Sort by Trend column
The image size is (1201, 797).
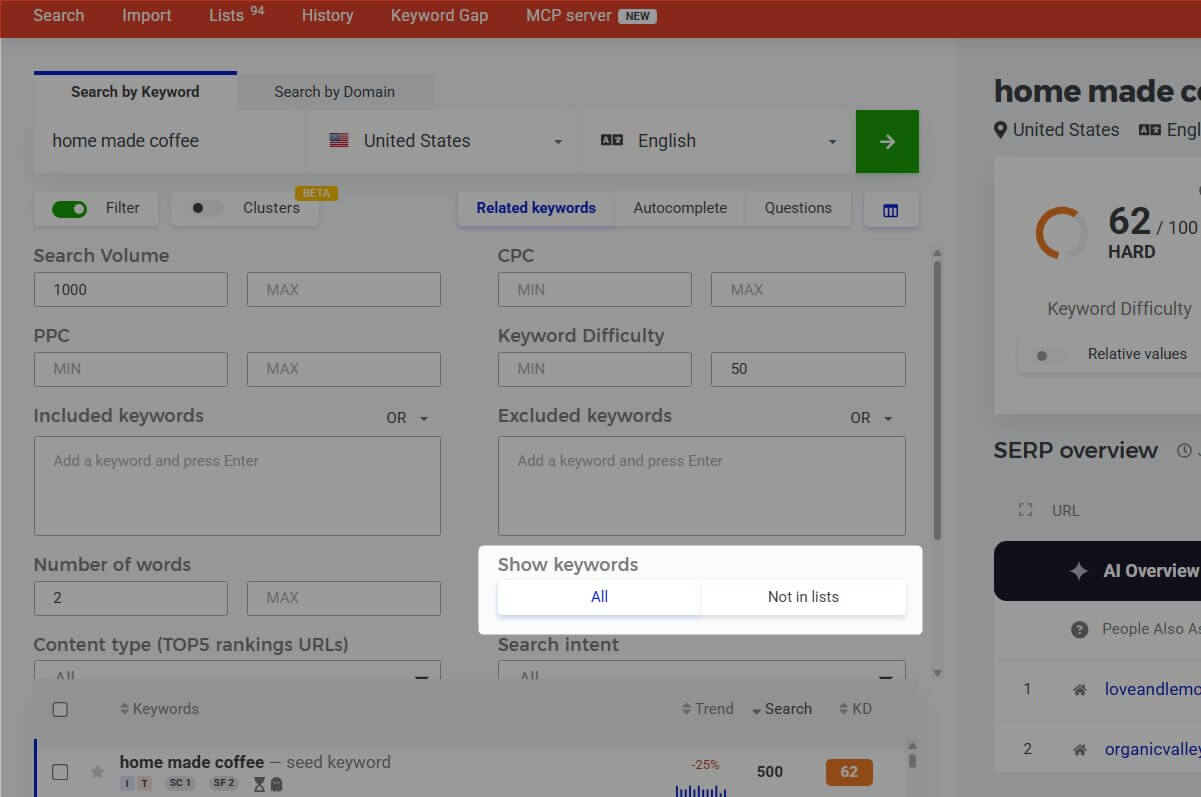(x=708, y=709)
